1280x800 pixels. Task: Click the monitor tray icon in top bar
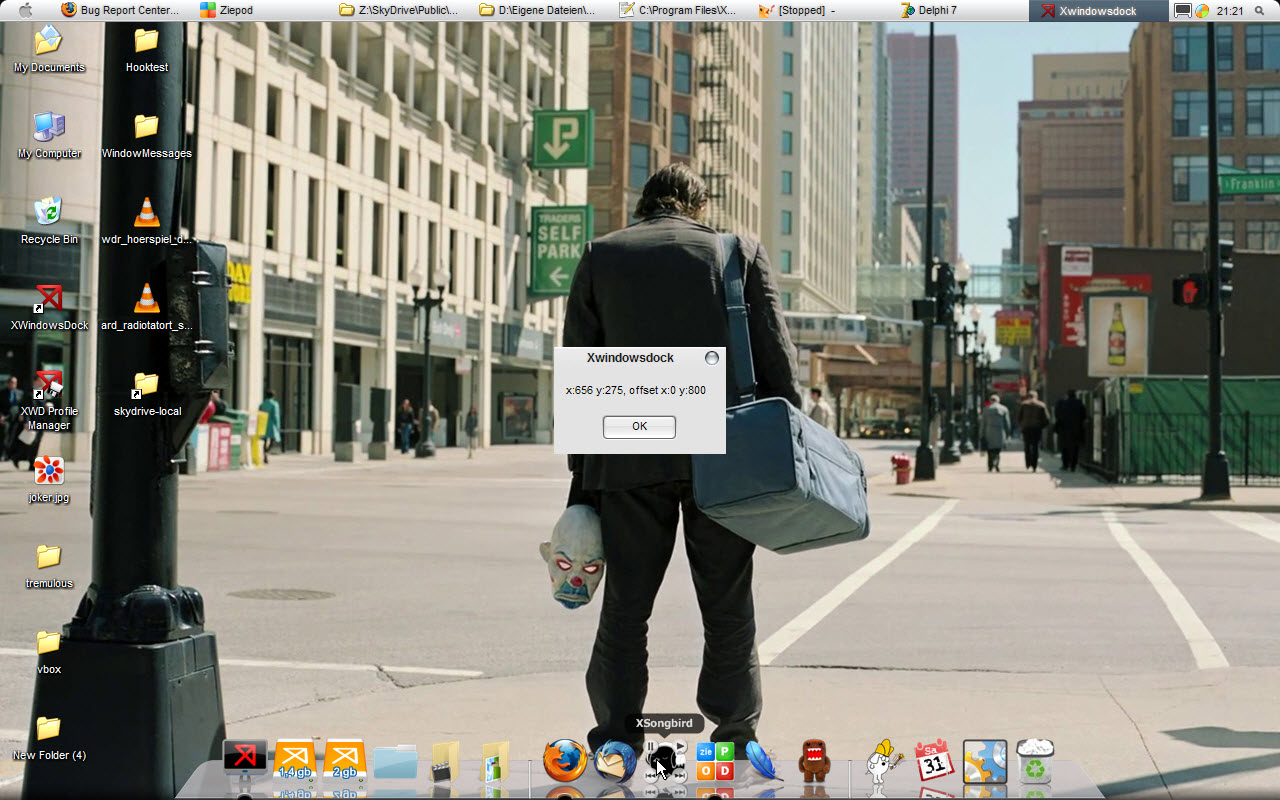point(1183,10)
